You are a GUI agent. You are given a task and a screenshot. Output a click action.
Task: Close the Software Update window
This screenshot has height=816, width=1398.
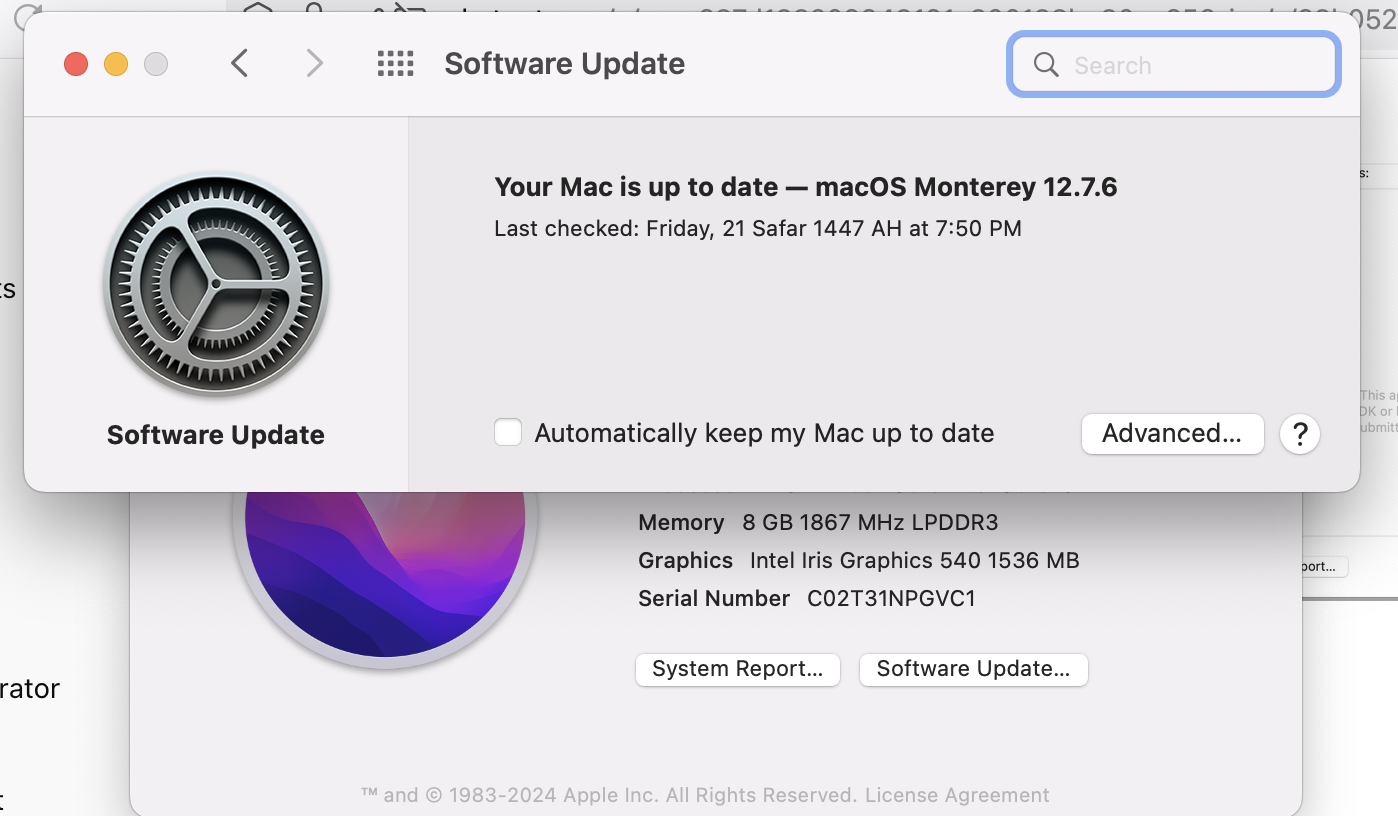[76, 65]
